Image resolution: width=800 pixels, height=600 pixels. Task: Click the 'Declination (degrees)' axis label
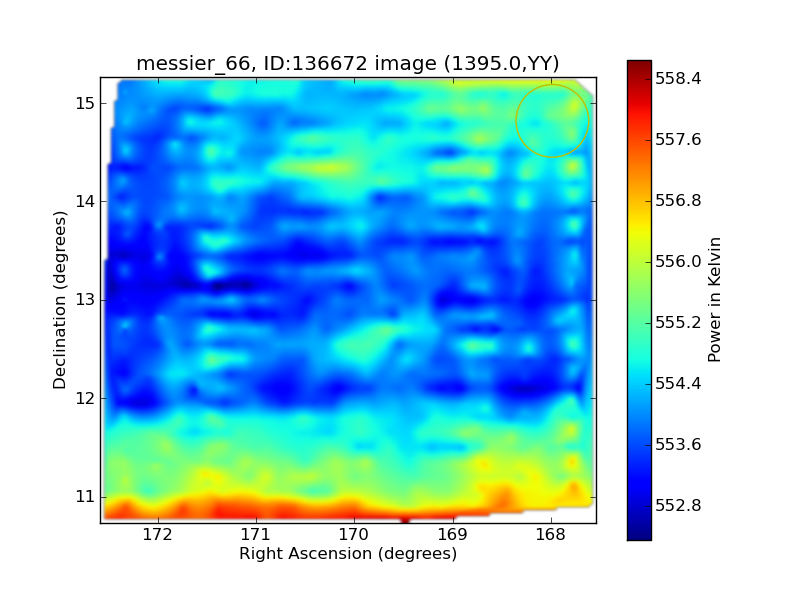60,300
